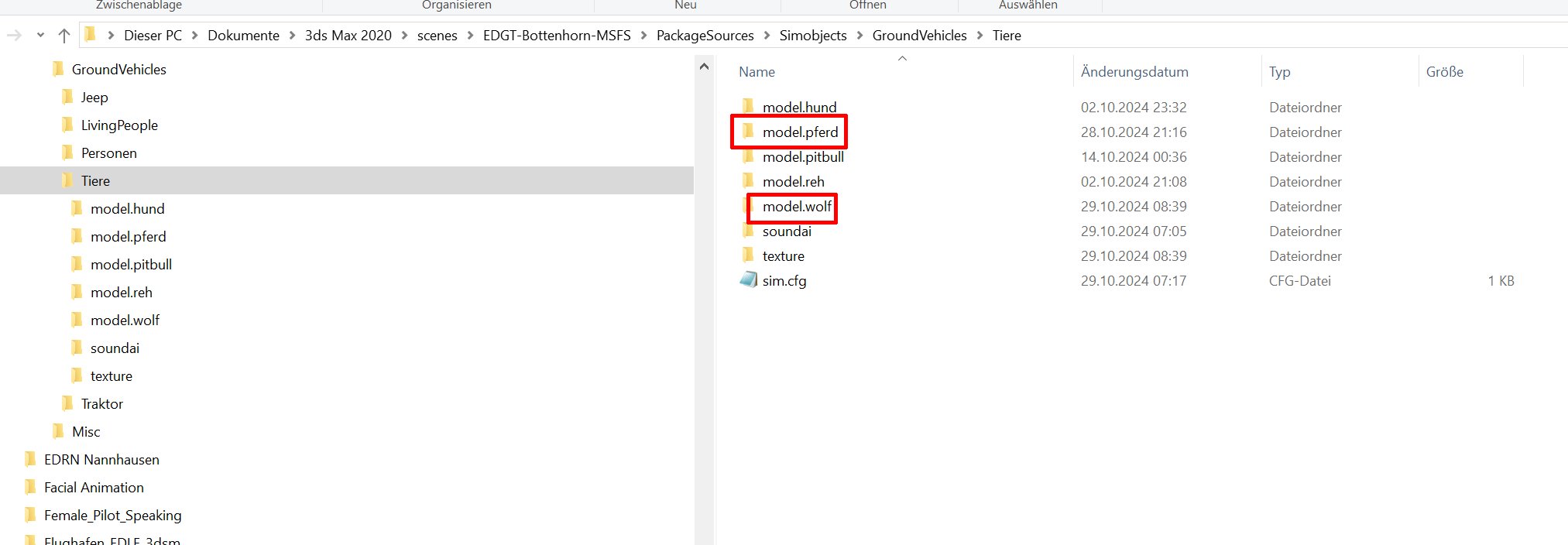Screen dimensions: 1568x545
Task: Sort by Größe column header
Action: pyautogui.click(x=1445, y=72)
